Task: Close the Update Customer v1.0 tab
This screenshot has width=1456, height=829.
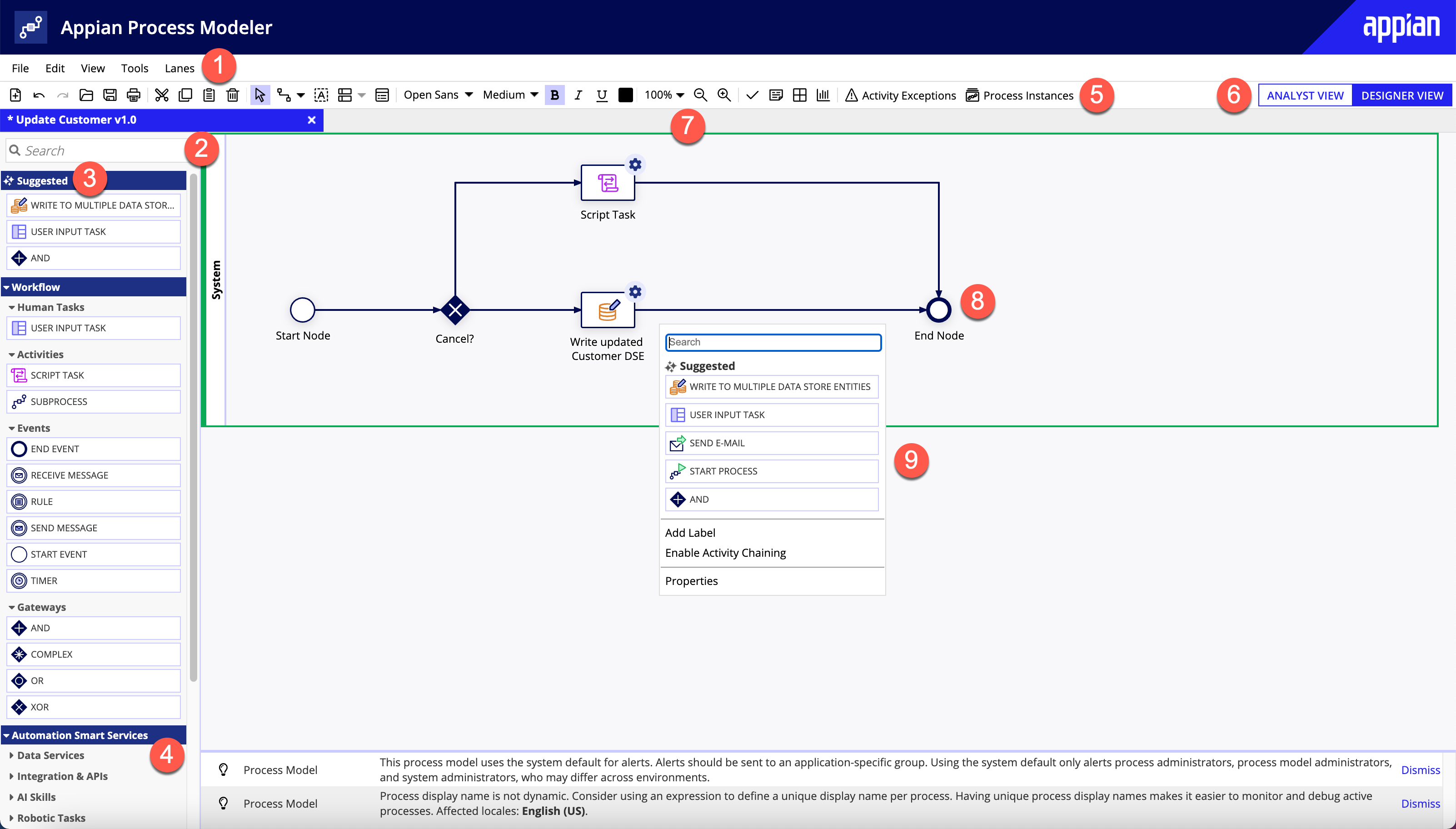Action: tap(311, 120)
